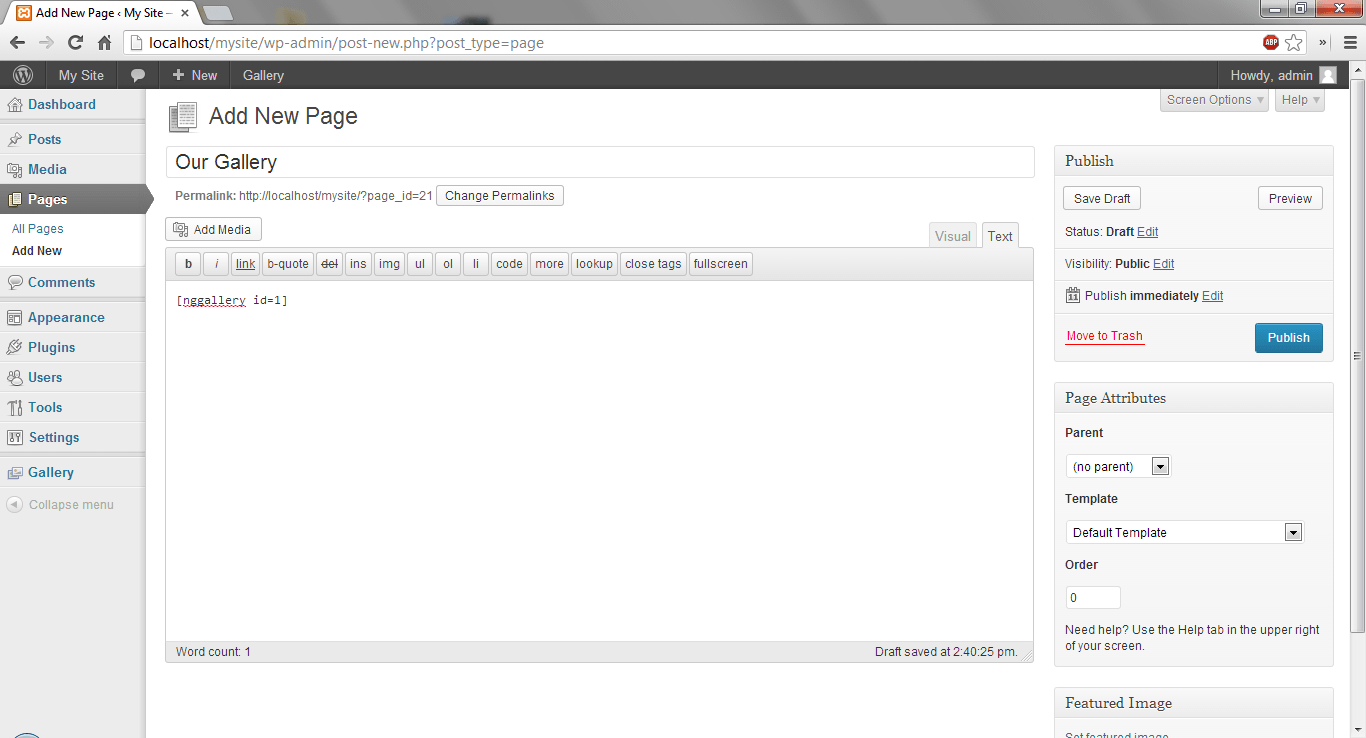
Task: Open the Parent page dropdown
Action: 1118,466
